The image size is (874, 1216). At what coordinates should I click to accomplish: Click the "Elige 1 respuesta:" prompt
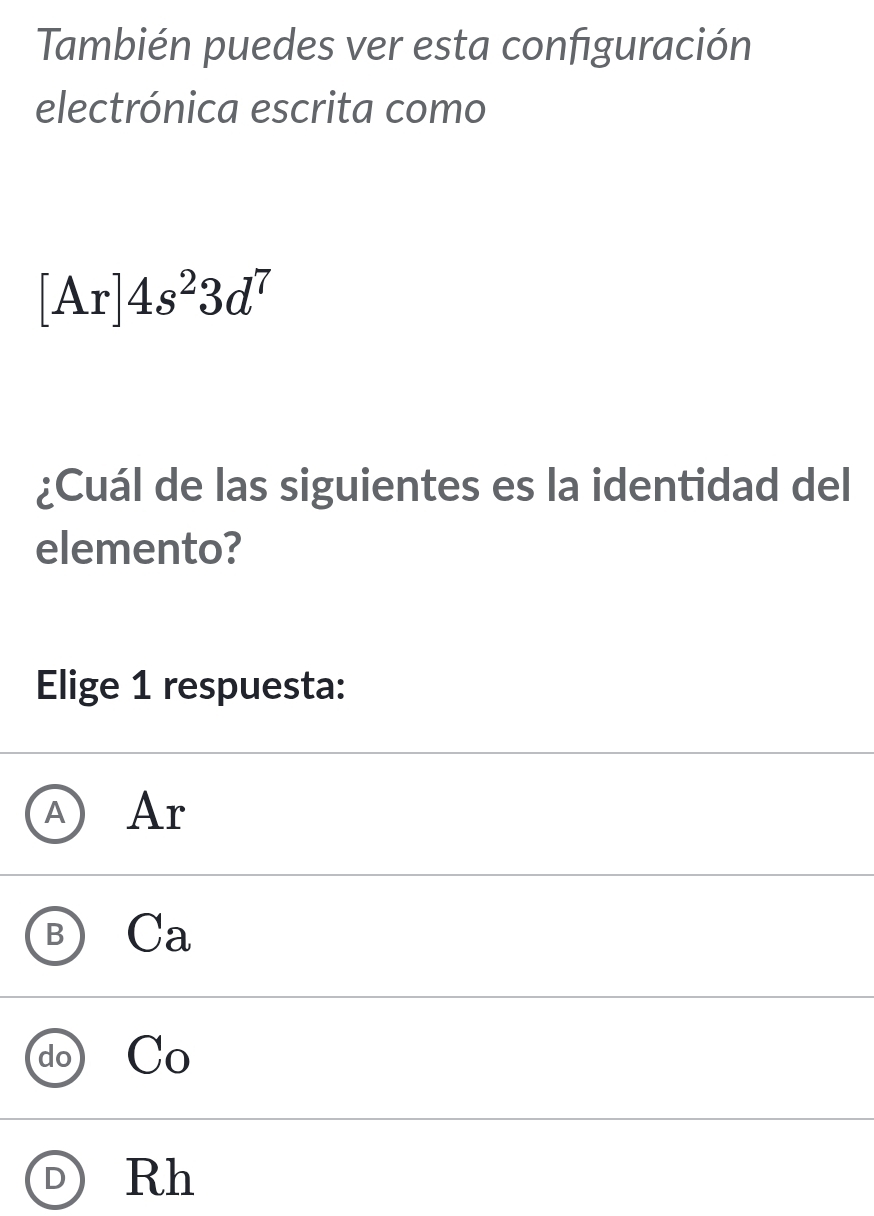[191, 687]
